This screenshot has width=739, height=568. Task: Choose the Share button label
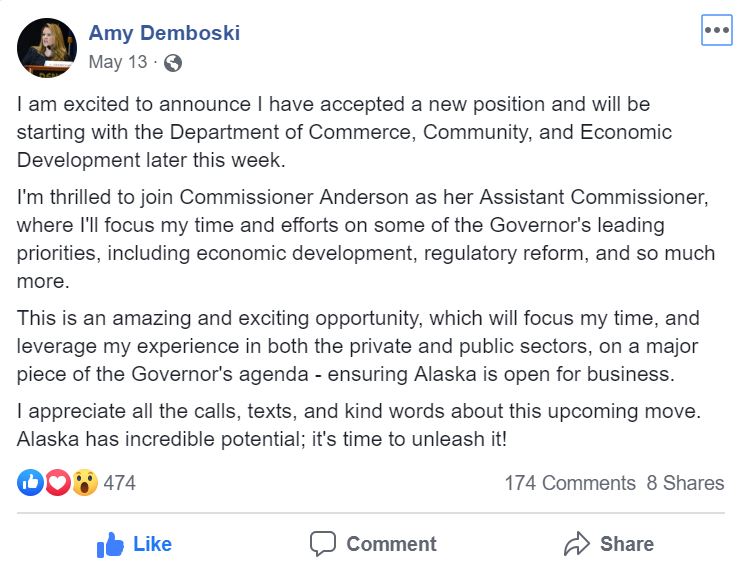(627, 544)
